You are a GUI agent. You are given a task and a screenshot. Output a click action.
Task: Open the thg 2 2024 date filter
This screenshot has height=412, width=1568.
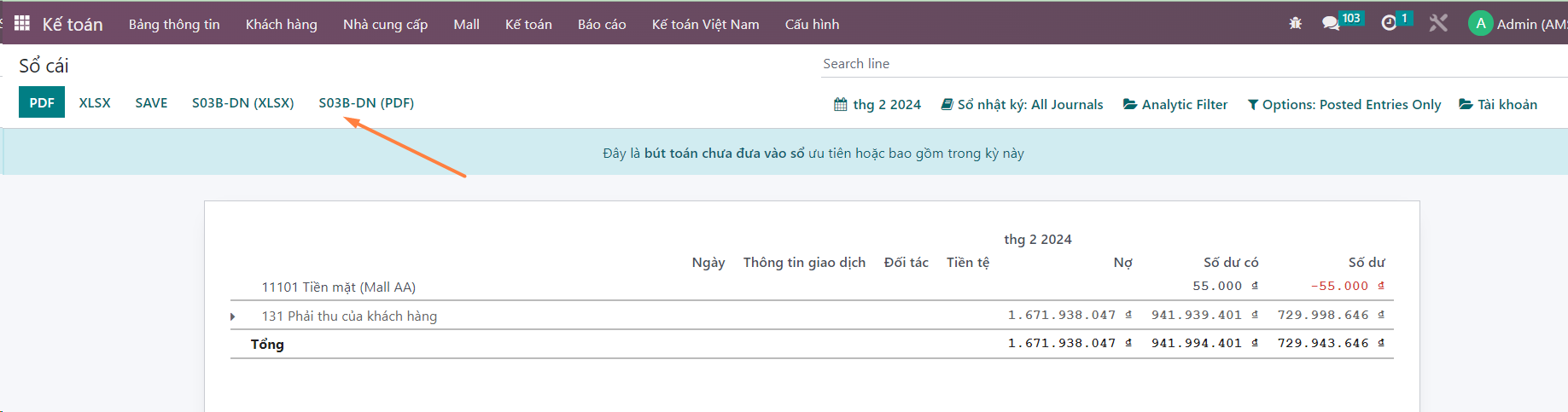pyautogui.click(x=877, y=104)
